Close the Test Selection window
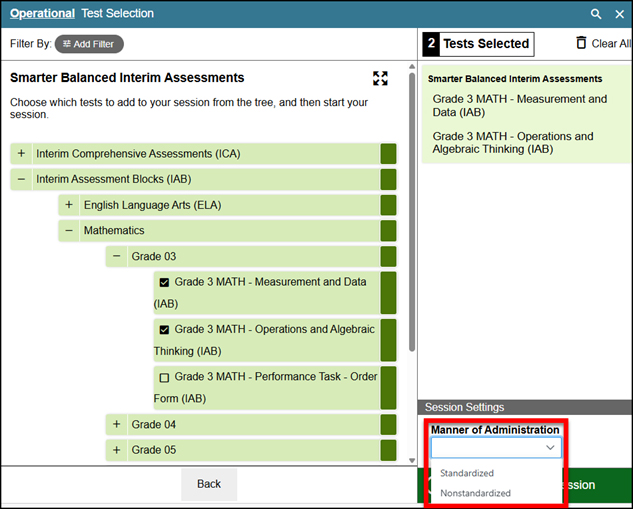Screen dimensions: 633x509 click(x=620, y=14)
